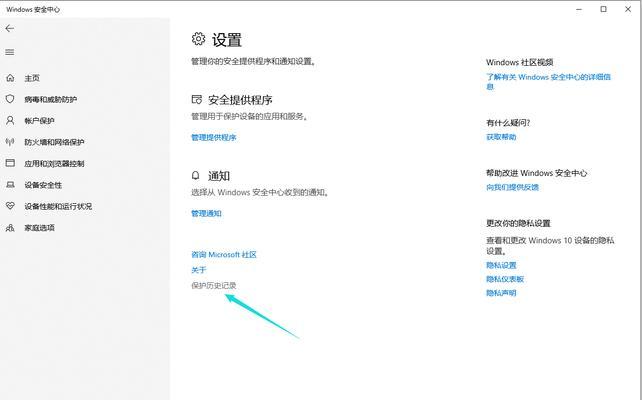
Task: Go to 主页 in sidebar
Action: [x=32, y=78]
